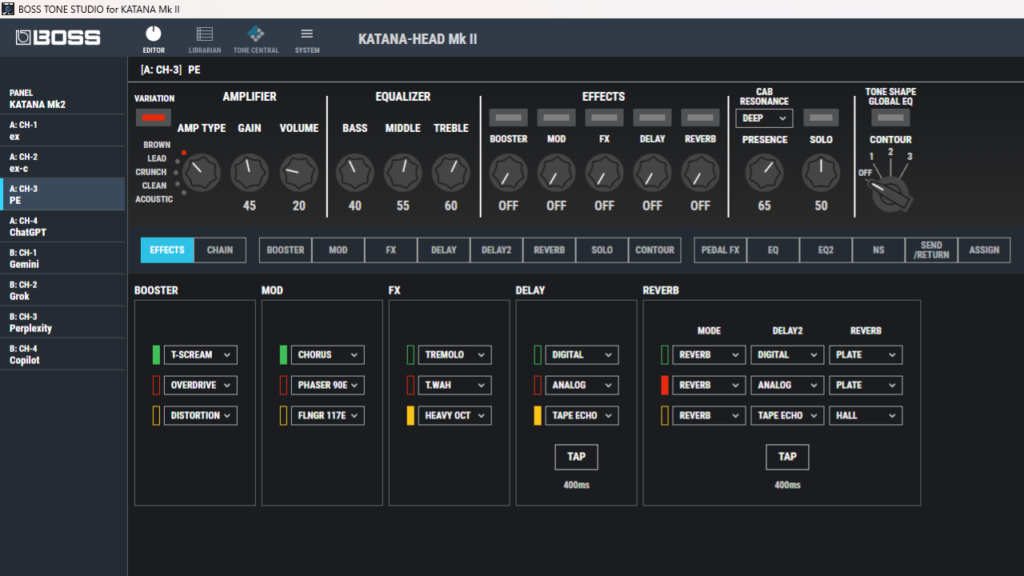Viewport: 1024px width, 576px height.
Task: Select red Overdrive booster indicator
Action: coord(156,385)
